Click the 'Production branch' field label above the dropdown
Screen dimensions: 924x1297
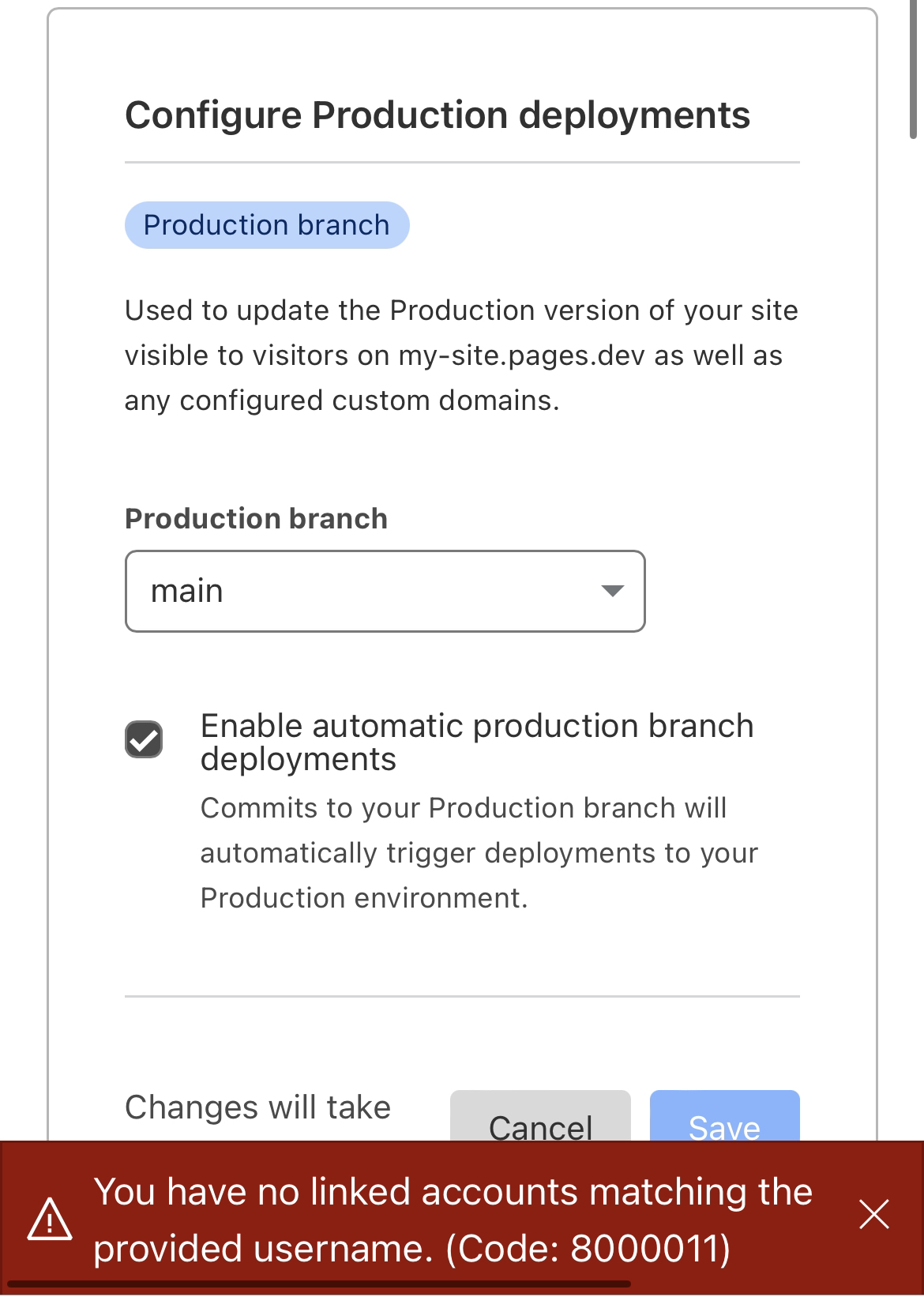tap(256, 519)
